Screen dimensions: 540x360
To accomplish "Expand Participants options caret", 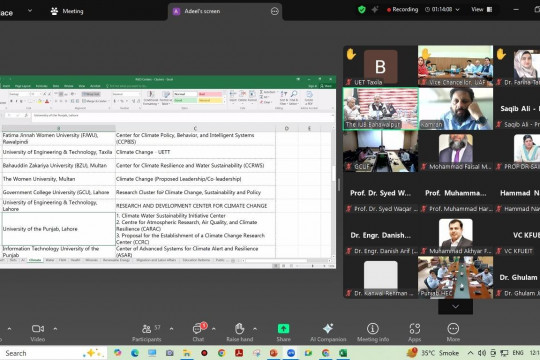I will (171, 329).
